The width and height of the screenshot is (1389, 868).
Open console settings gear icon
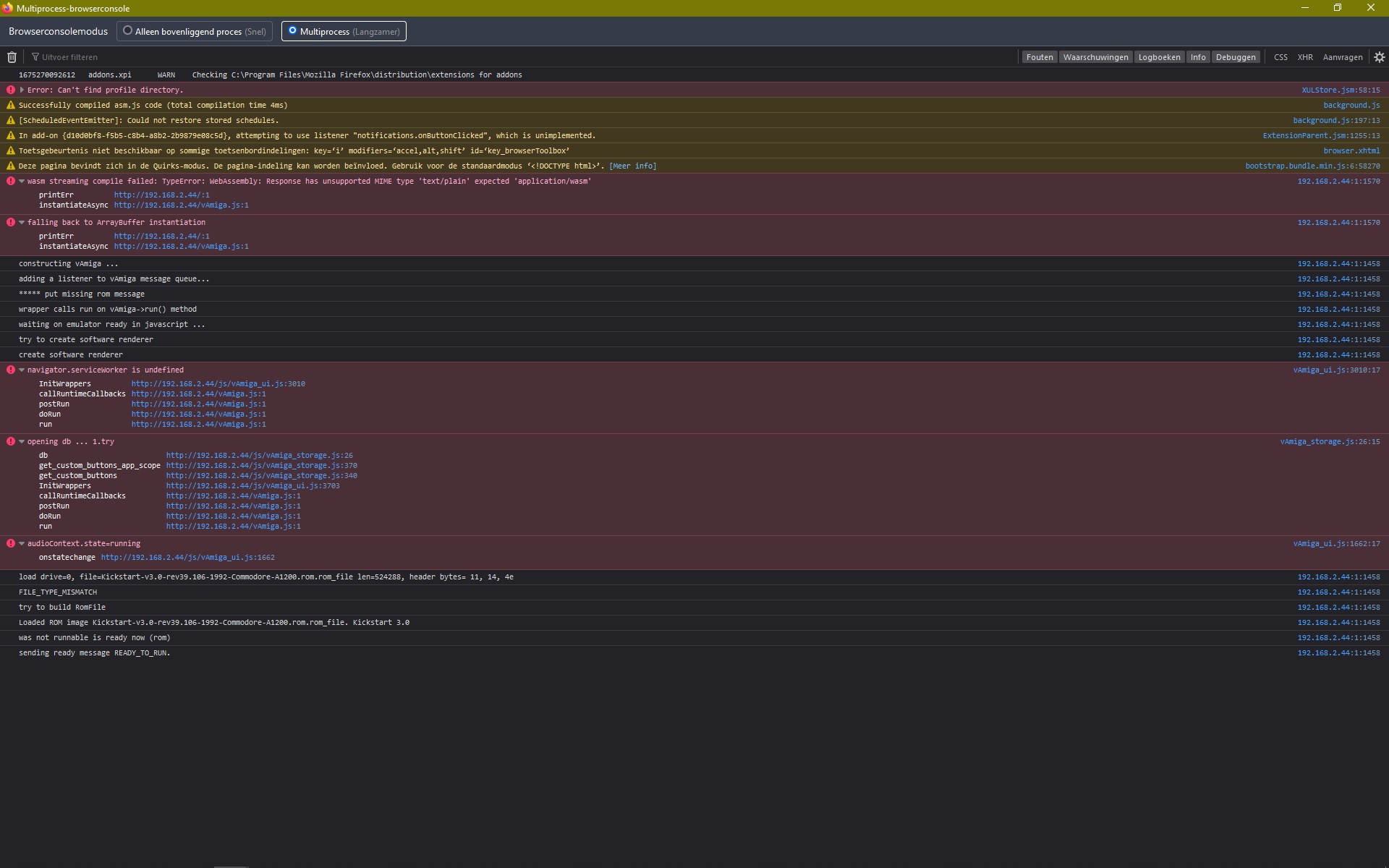point(1379,57)
